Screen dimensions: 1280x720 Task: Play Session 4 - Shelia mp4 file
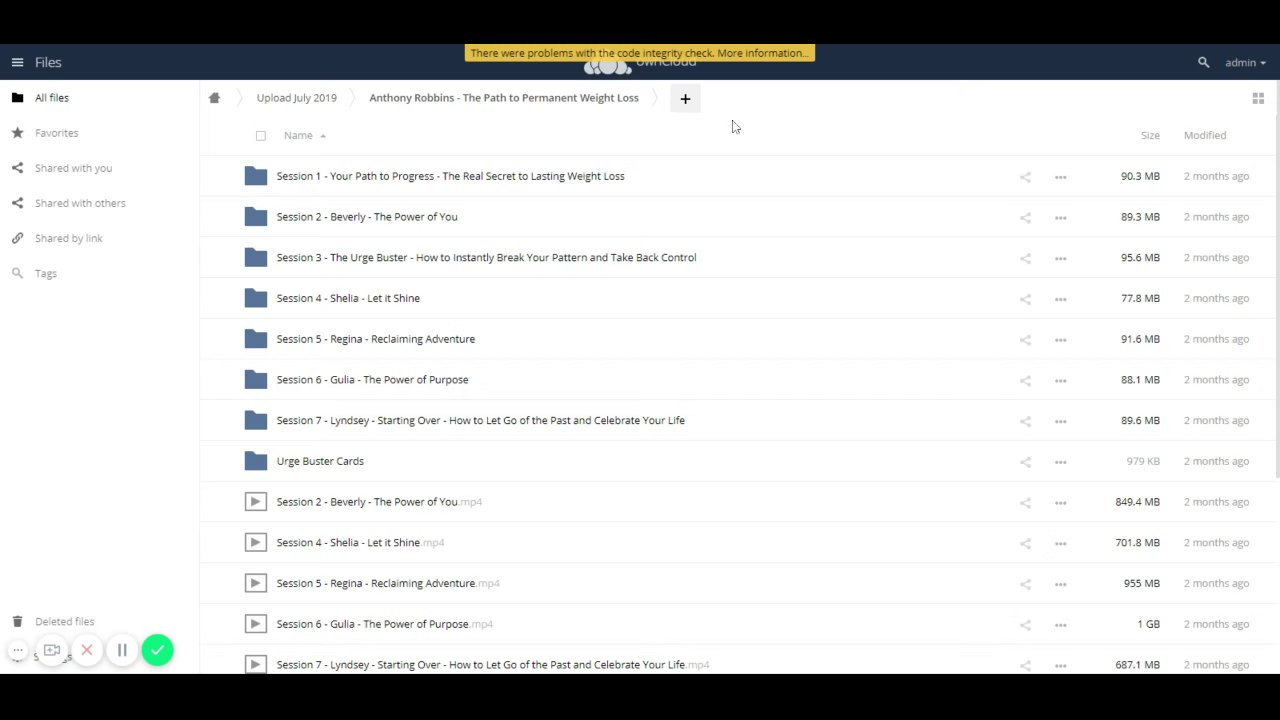click(x=360, y=543)
